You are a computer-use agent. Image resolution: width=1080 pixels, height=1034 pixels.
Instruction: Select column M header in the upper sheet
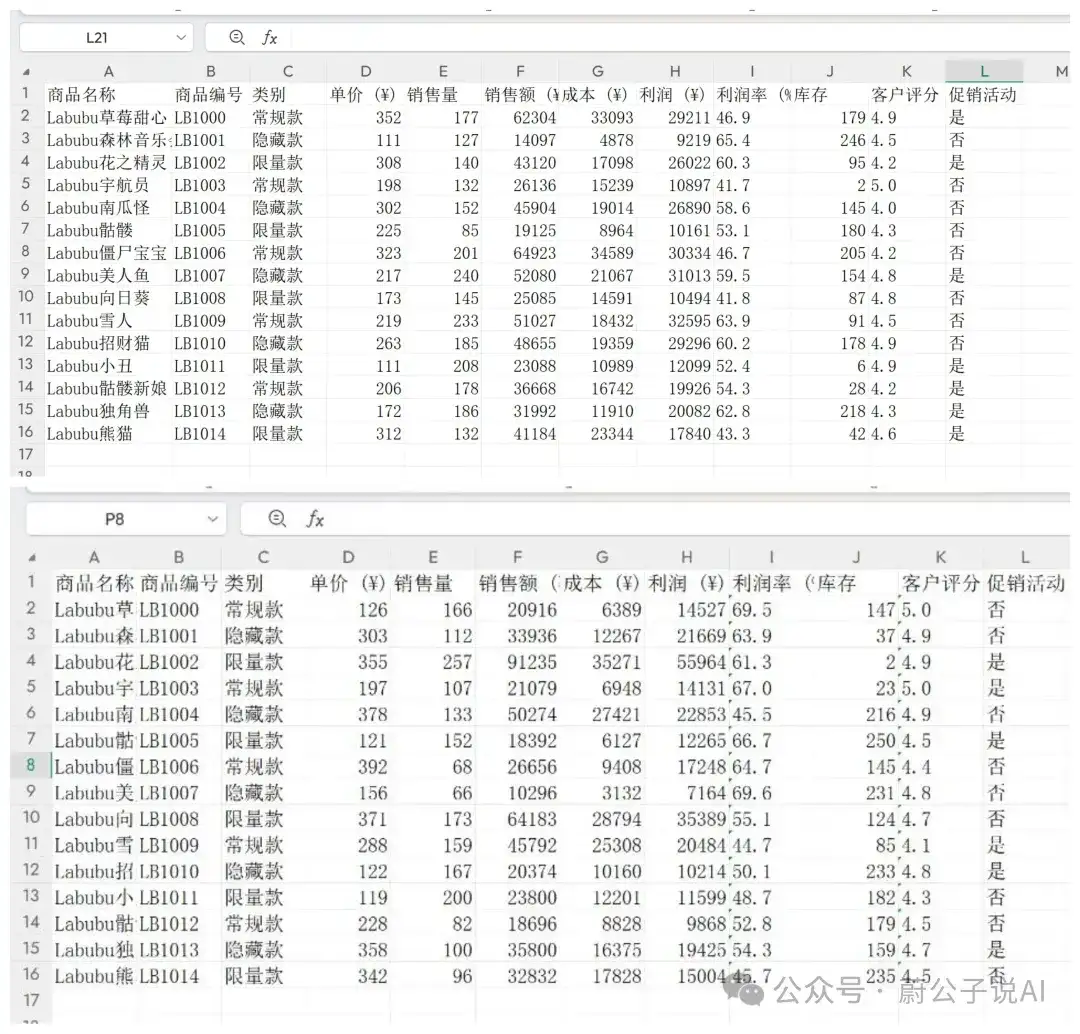tap(1061, 71)
